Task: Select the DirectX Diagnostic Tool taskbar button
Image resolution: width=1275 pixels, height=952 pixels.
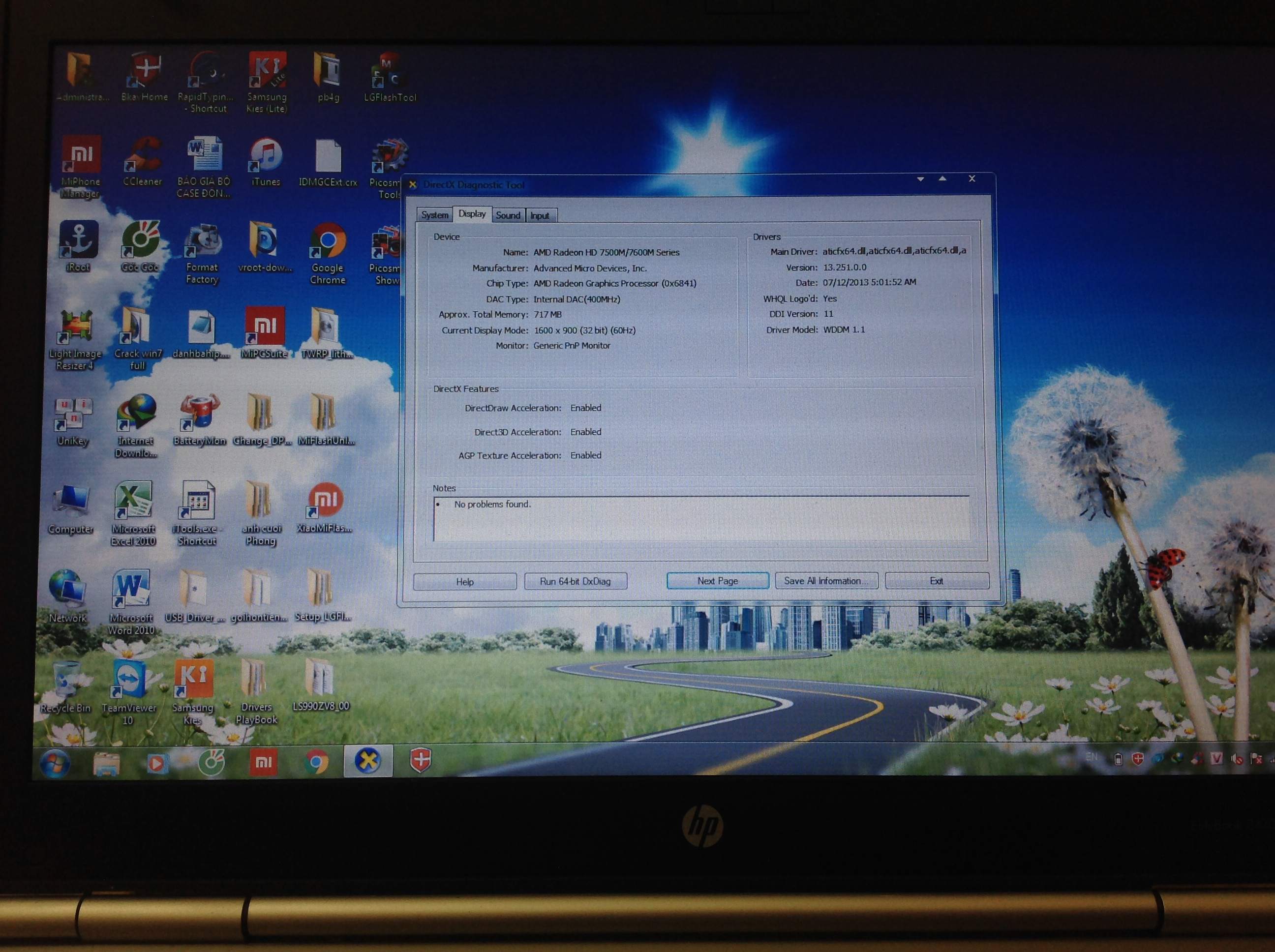Action: pyautogui.click(x=368, y=761)
